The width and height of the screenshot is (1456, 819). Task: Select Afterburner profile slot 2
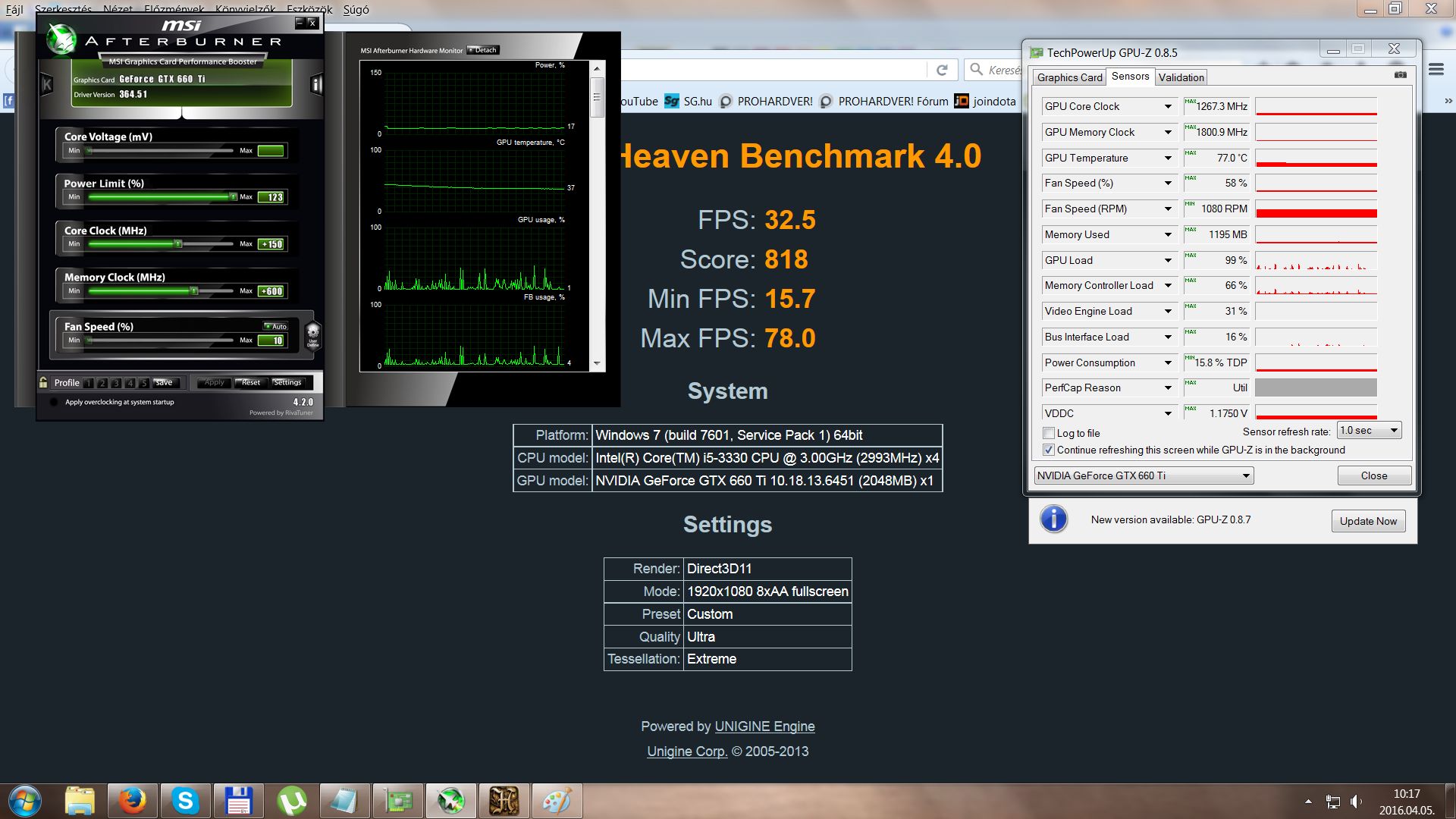(x=103, y=383)
